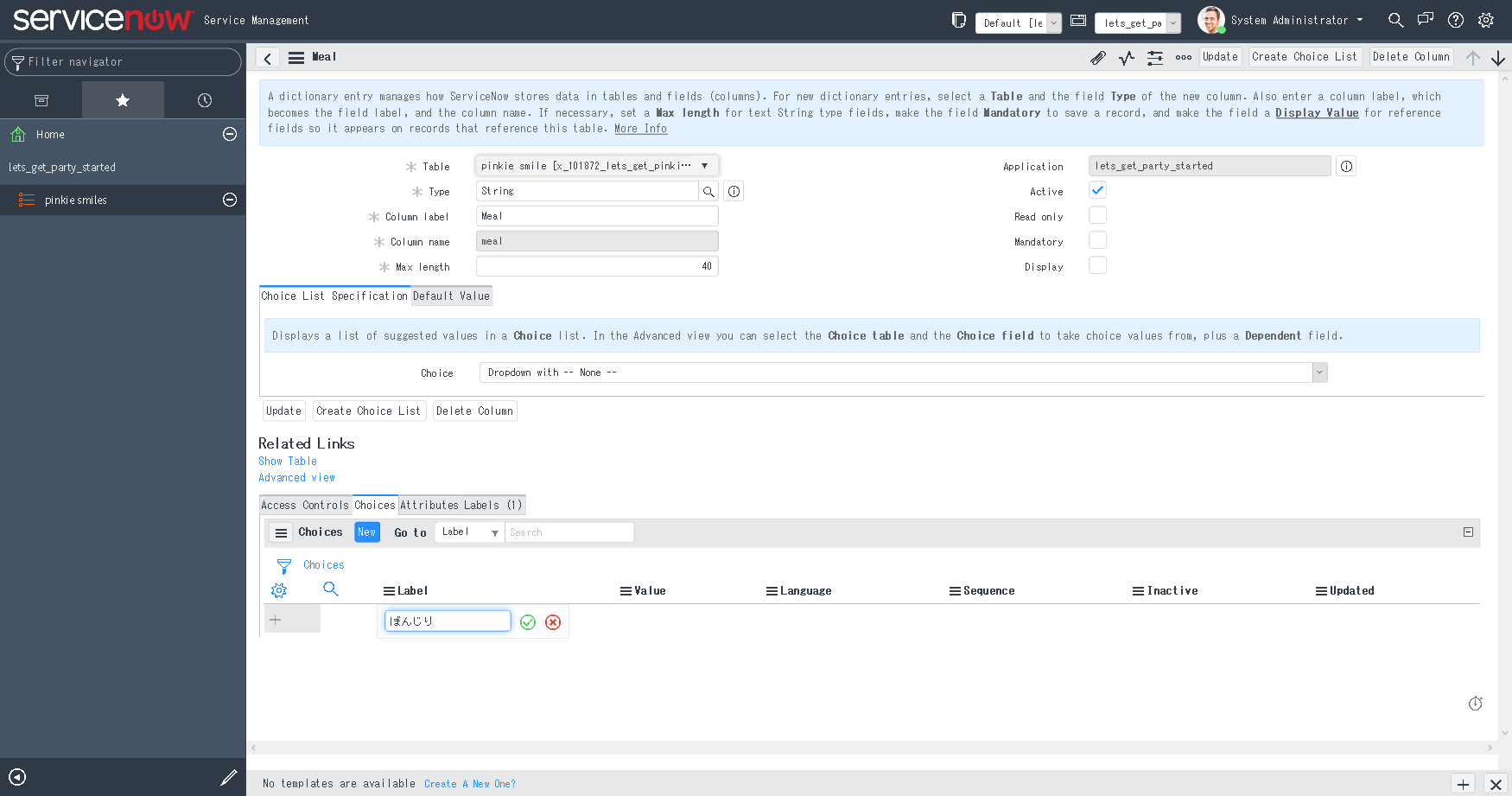Open more options via the ellipsis icon
The height and width of the screenshot is (796, 1512).
1183,57
